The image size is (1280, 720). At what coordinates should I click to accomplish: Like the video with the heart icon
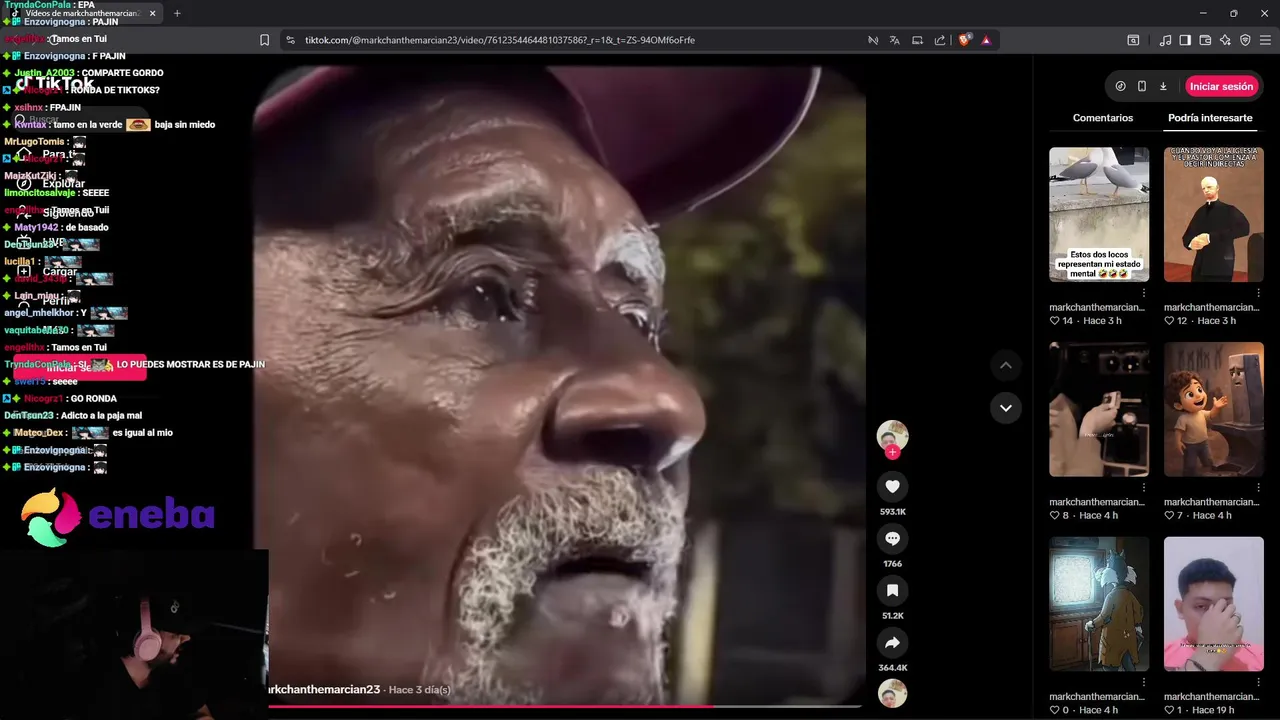click(892, 487)
